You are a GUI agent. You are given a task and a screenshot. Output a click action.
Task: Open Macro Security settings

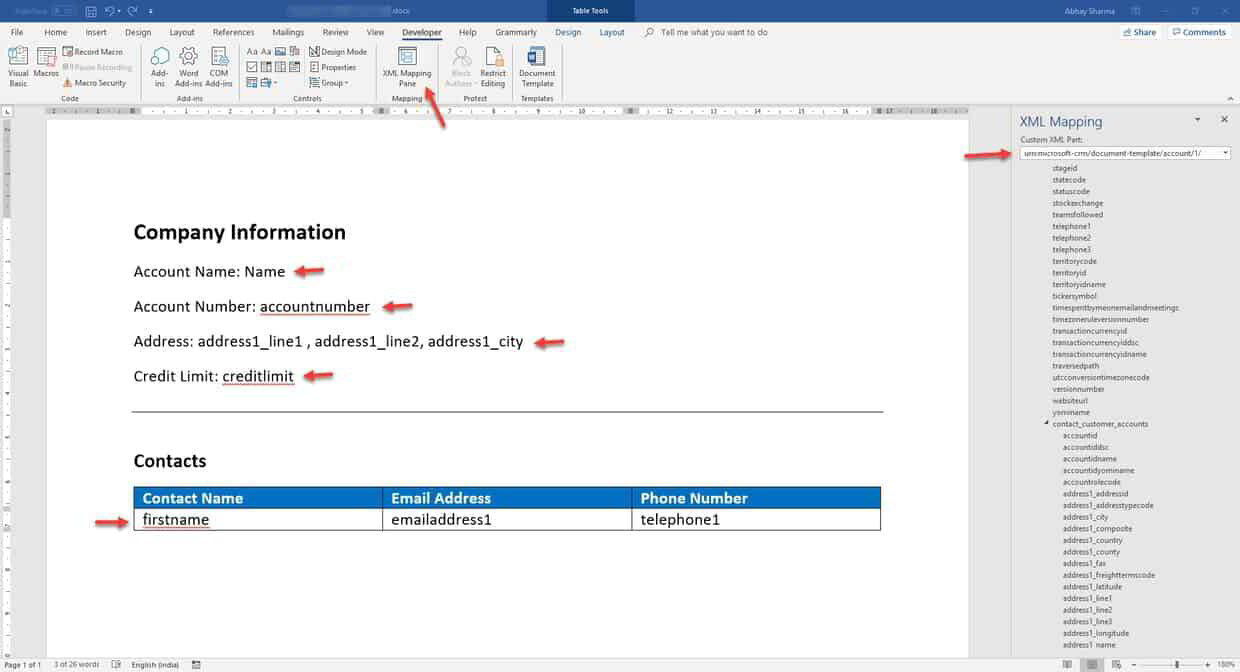[96, 83]
